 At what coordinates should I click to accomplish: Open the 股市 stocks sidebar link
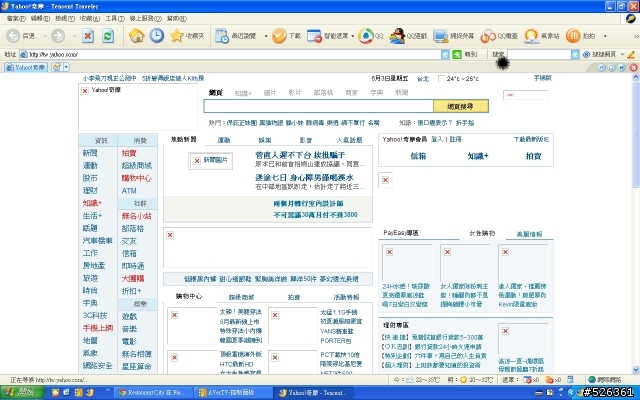90,178
